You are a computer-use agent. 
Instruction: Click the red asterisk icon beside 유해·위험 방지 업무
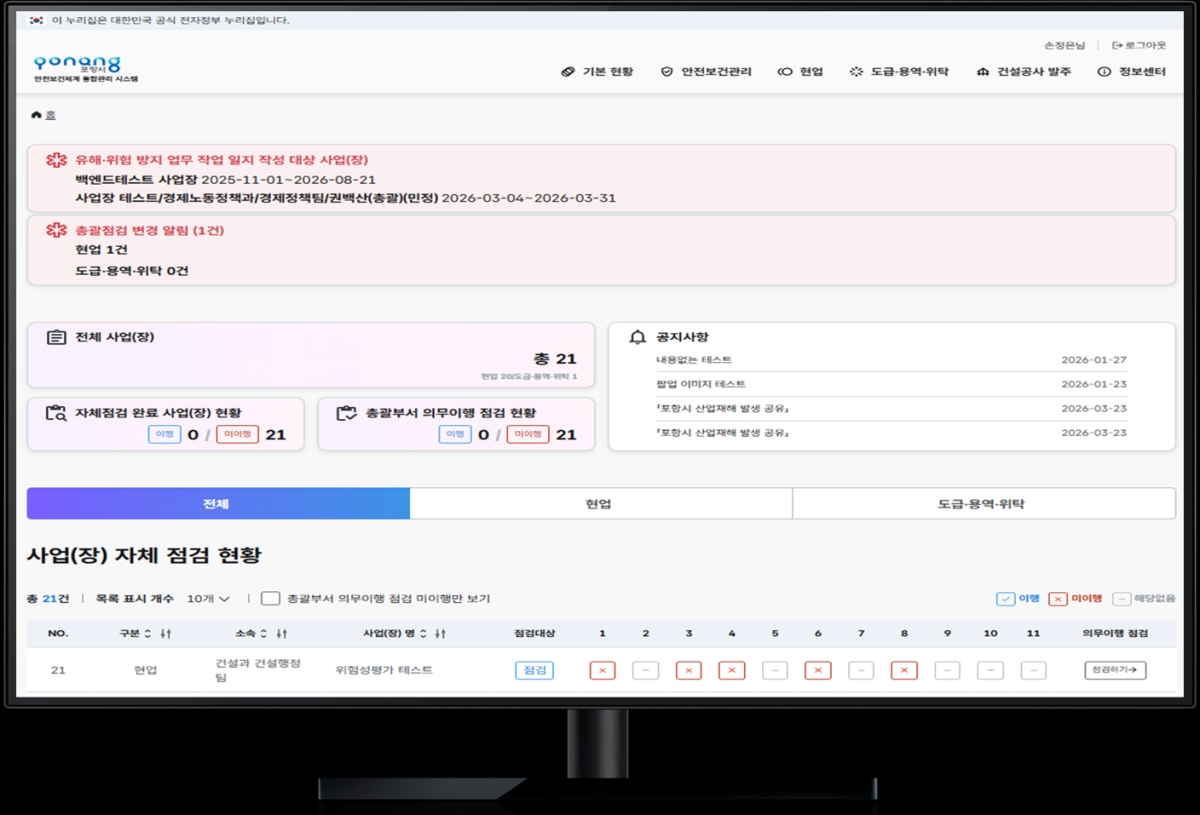click(x=57, y=160)
